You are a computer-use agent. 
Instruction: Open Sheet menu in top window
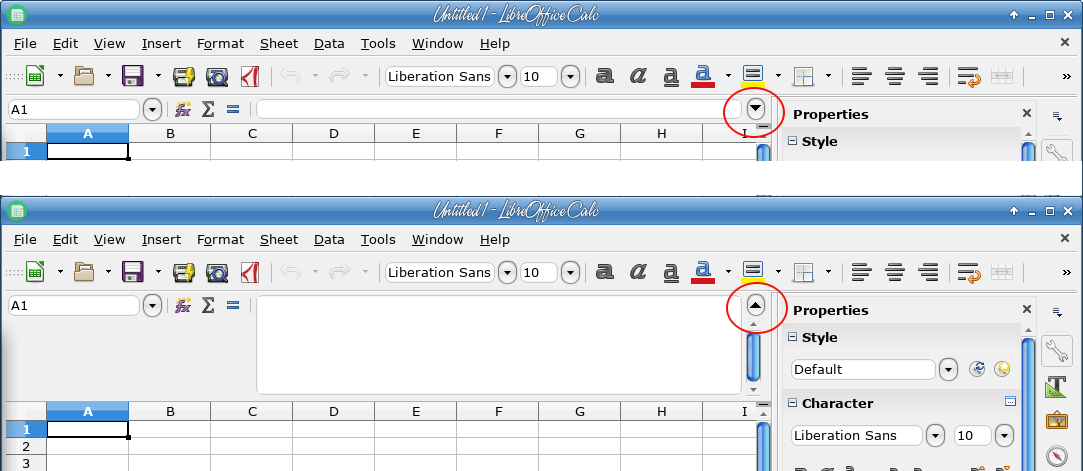click(x=279, y=44)
